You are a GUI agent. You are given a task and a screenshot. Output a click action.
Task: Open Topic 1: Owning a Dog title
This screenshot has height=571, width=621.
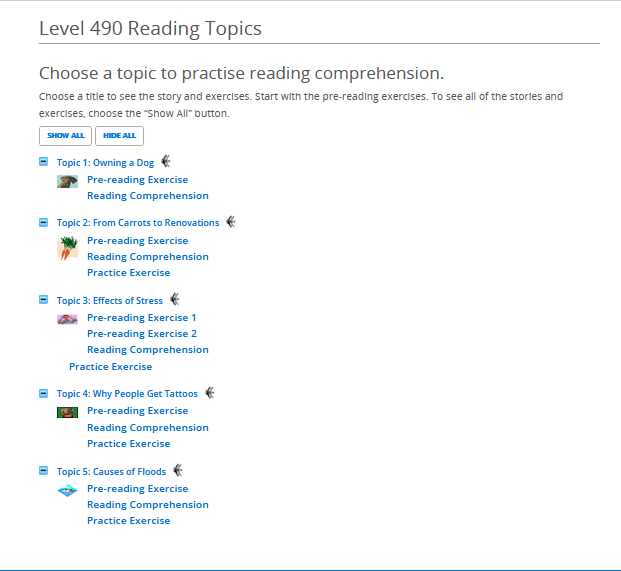[105, 163]
